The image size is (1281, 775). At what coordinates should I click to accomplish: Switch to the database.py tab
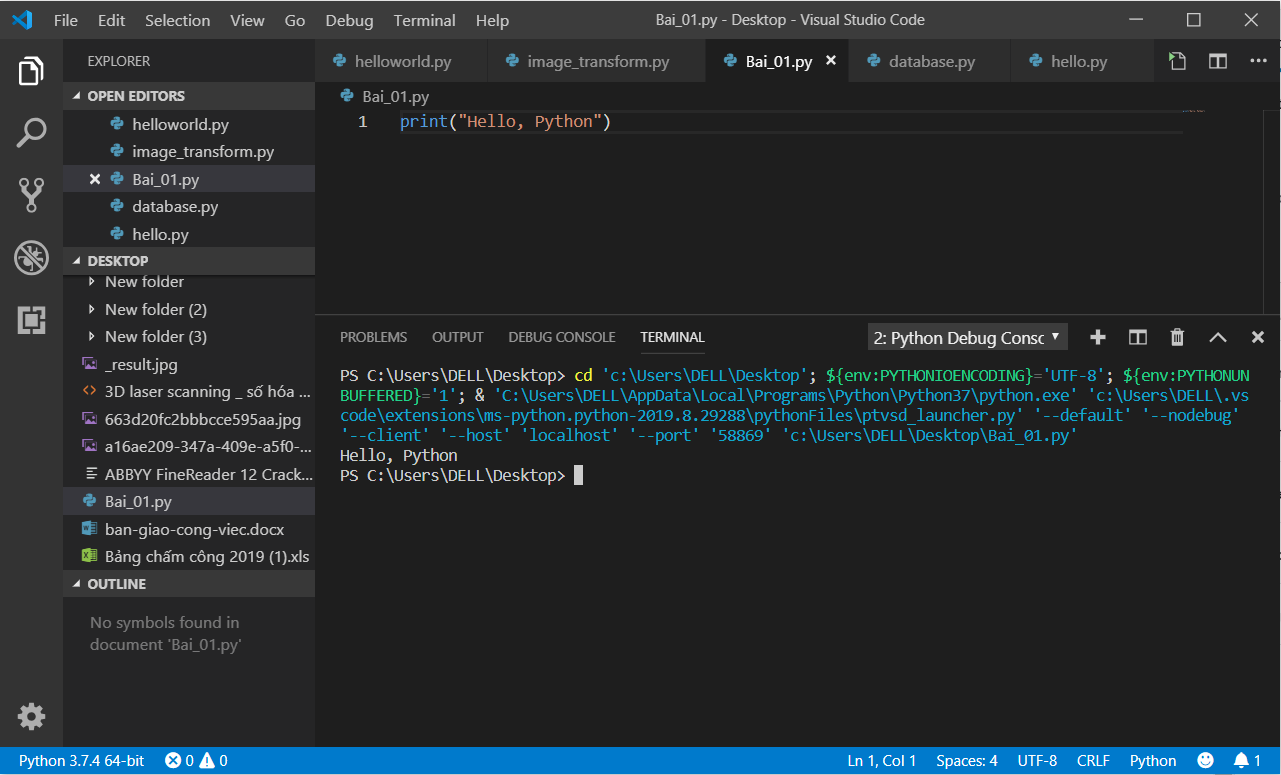pyautogui.click(x=931, y=61)
